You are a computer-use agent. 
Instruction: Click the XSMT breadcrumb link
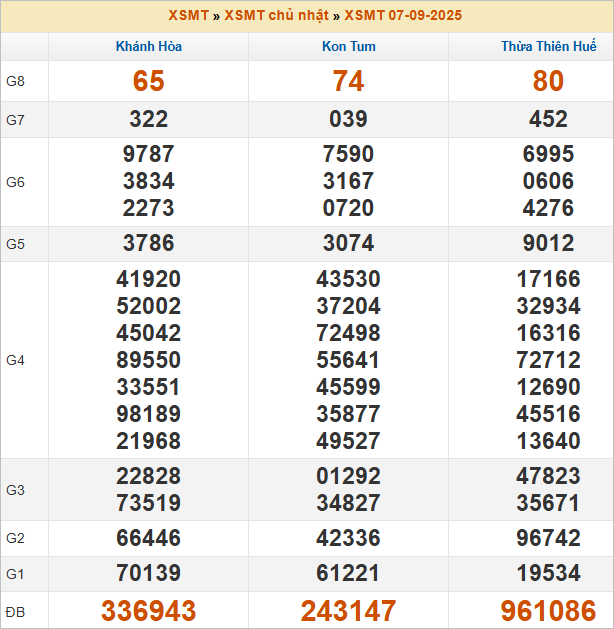(188, 16)
